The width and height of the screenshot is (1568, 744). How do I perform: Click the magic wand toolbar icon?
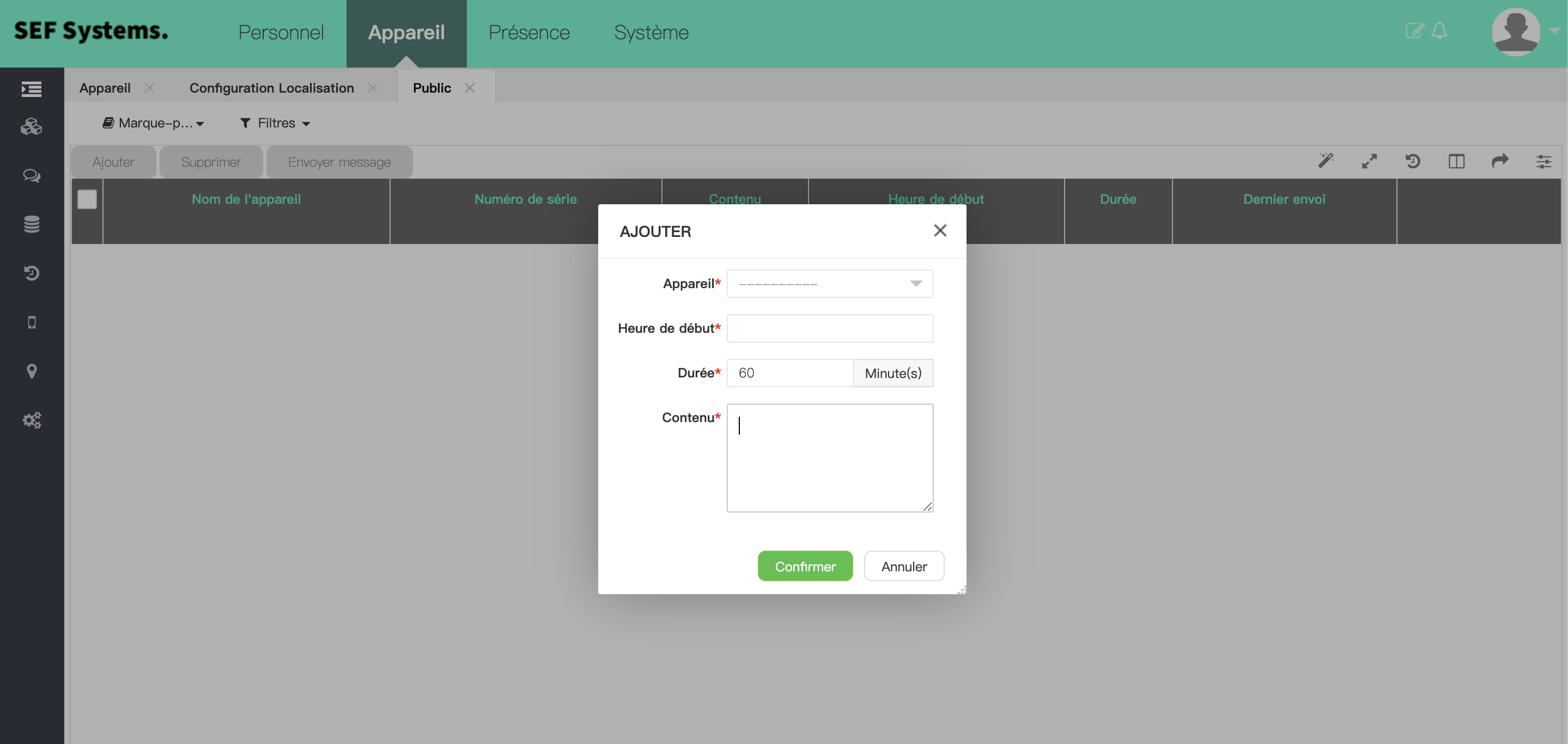[x=1325, y=161]
